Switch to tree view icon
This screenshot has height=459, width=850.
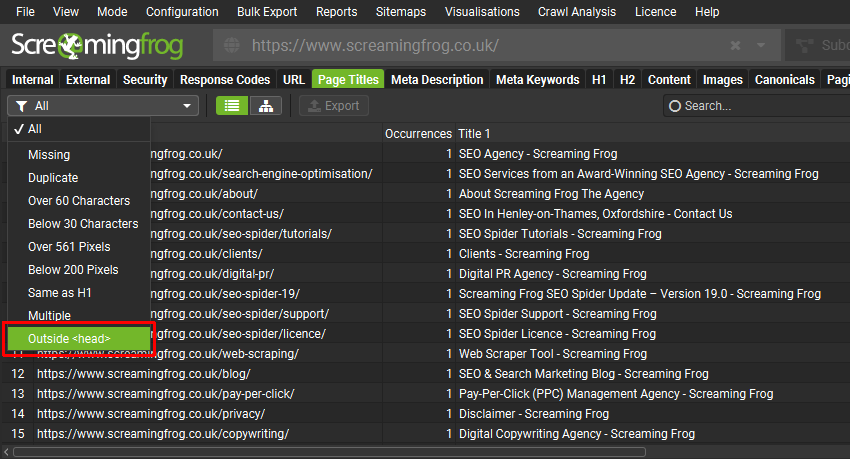point(266,106)
